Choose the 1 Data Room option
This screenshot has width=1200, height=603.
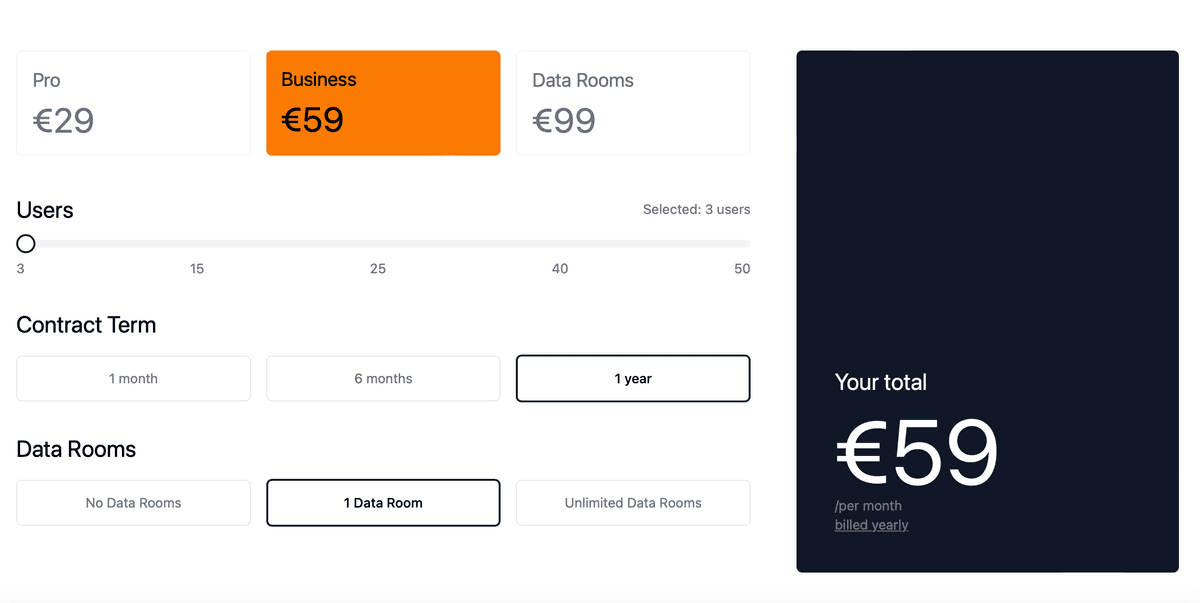tap(383, 502)
